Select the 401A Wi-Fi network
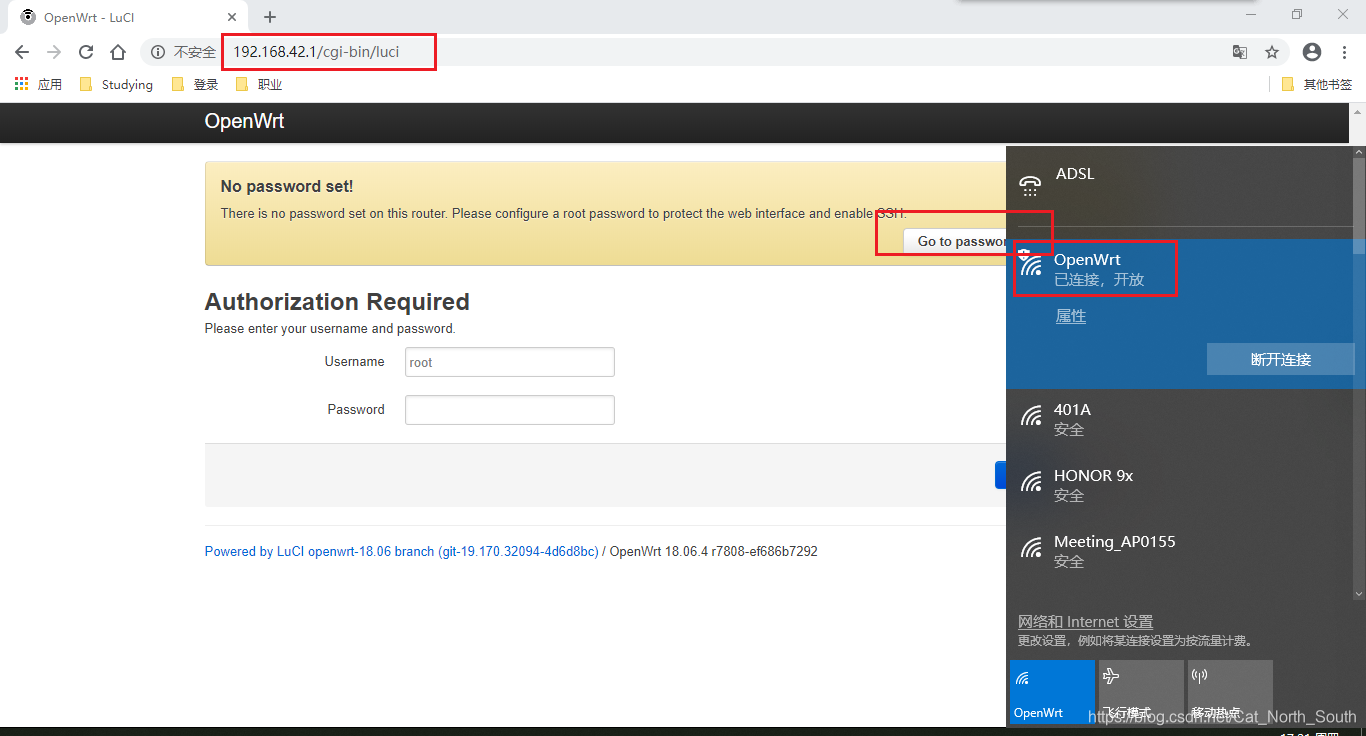Screen dimensions: 1366x736 click(1180, 419)
